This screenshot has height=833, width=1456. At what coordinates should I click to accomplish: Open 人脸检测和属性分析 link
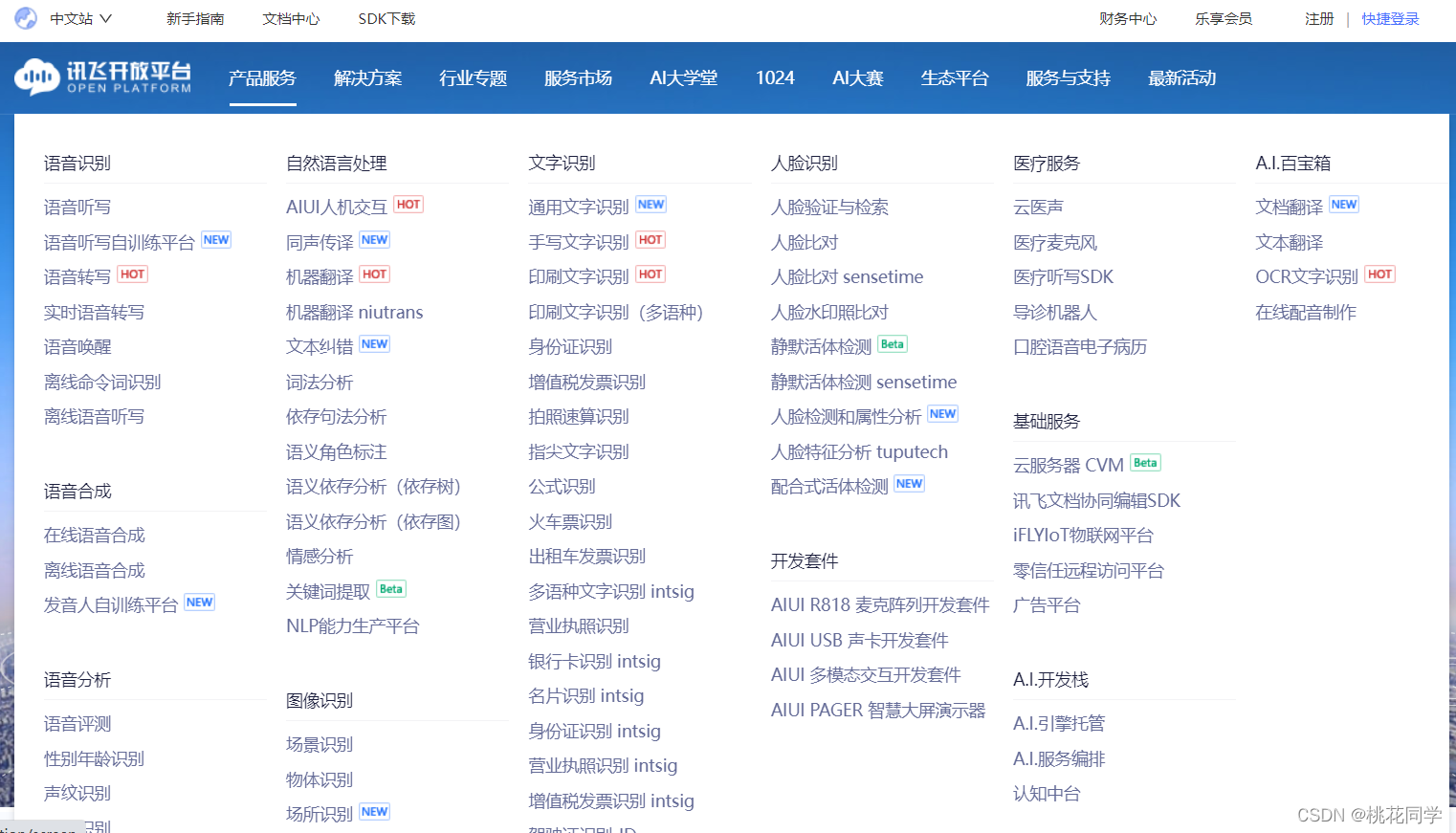(847, 417)
